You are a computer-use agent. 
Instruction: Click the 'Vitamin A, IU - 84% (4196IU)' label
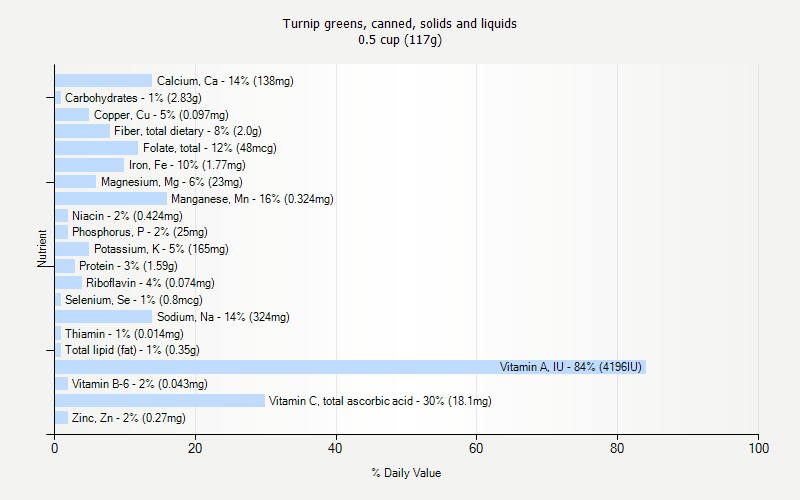point(570,367)
